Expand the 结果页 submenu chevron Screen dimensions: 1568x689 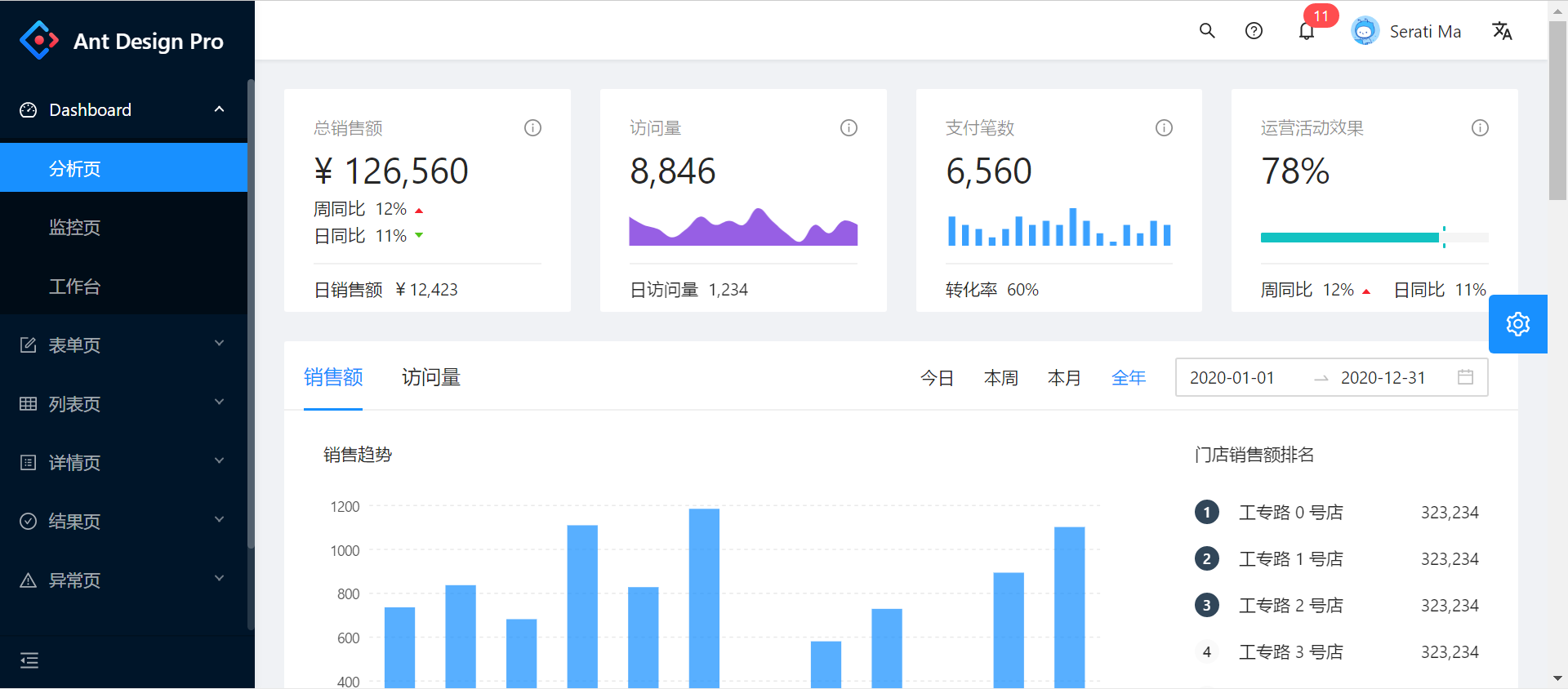(219, 520)
